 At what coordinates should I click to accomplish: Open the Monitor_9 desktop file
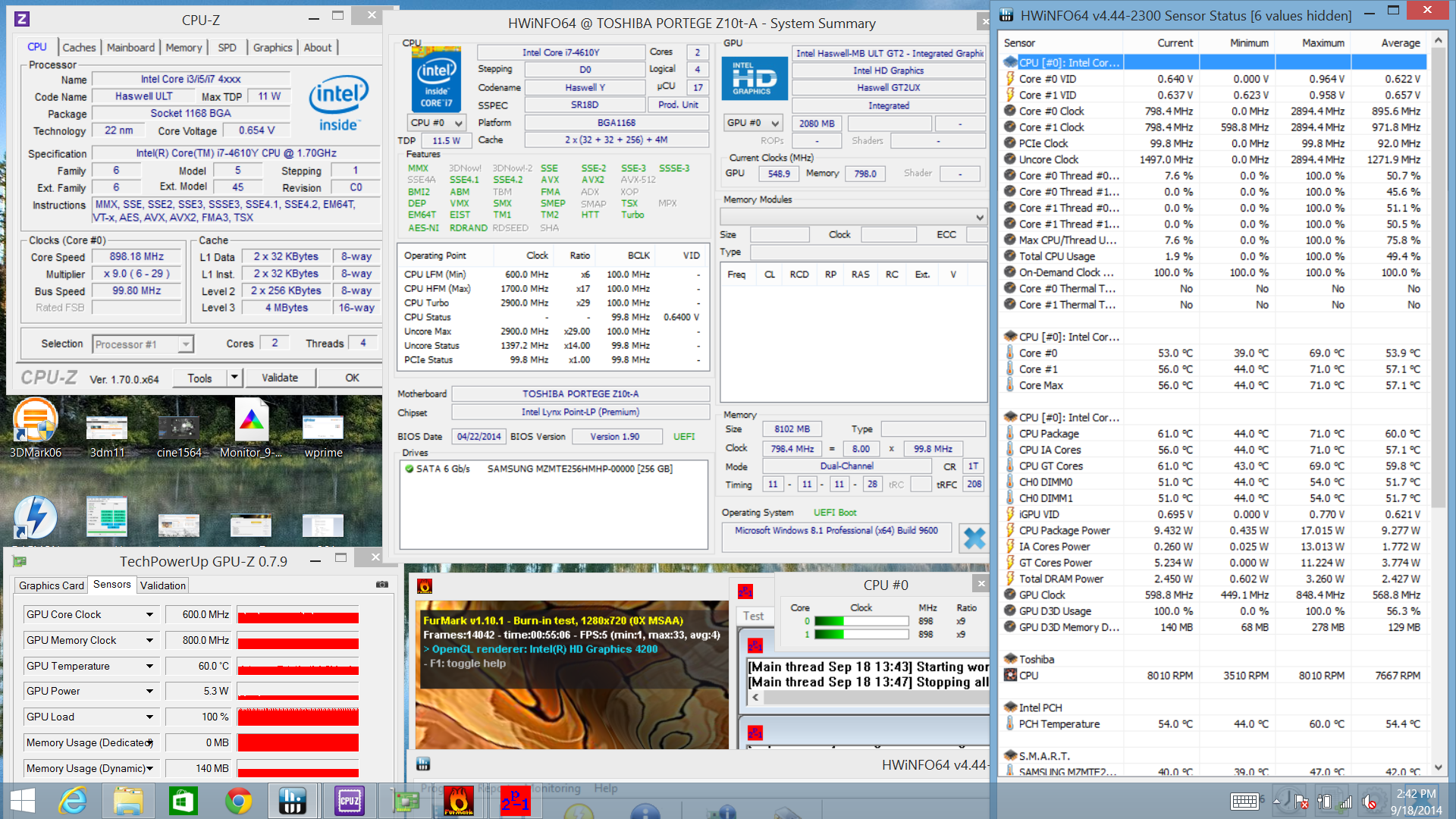[x=251, y=428]
